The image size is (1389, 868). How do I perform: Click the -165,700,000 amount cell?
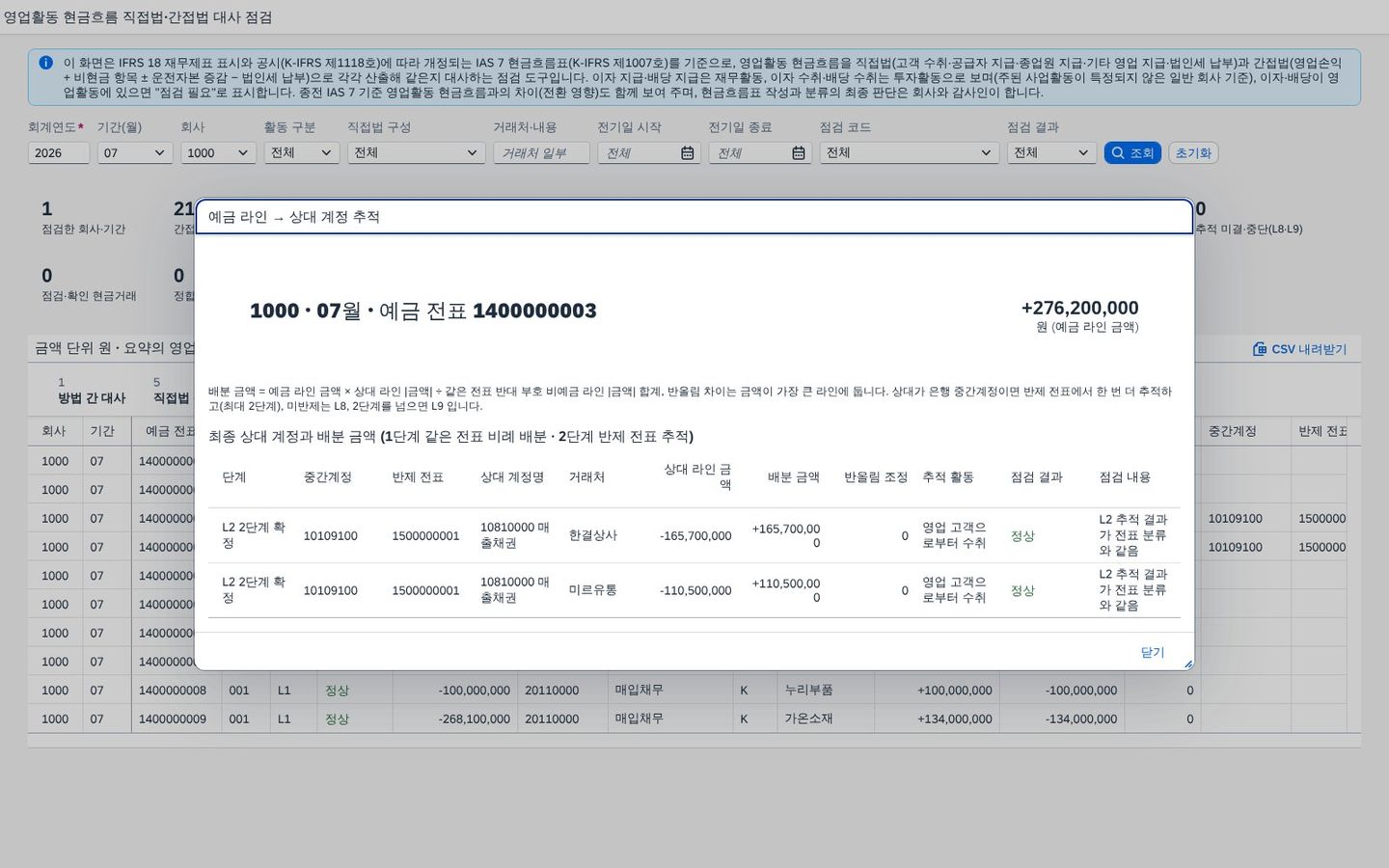click(x=695, y=536)
